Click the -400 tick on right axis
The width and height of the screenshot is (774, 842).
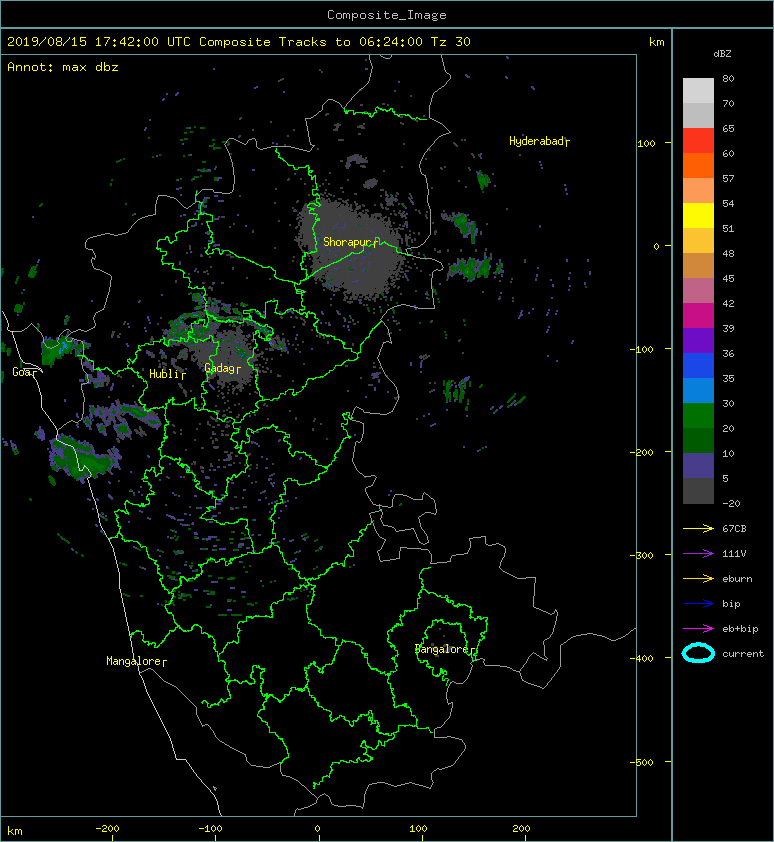[x=641, y=658]
